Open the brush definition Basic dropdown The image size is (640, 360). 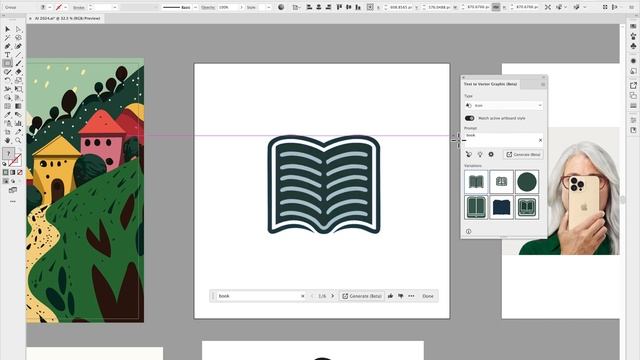(x=196, y=7)
